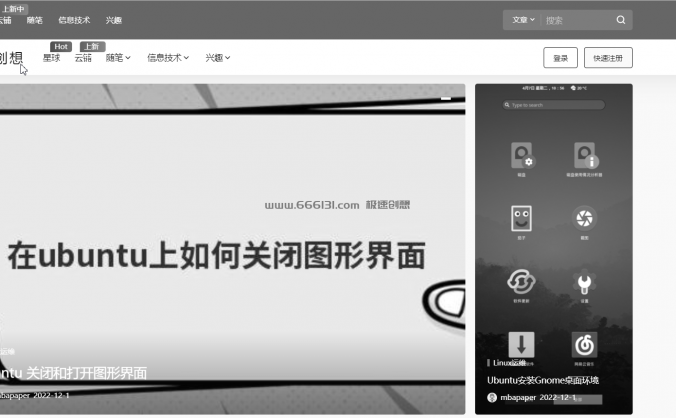Click the mbapaper author avatar on Gnome article
The height and width of the screenshot is (418, 676).
click(492, 398)
